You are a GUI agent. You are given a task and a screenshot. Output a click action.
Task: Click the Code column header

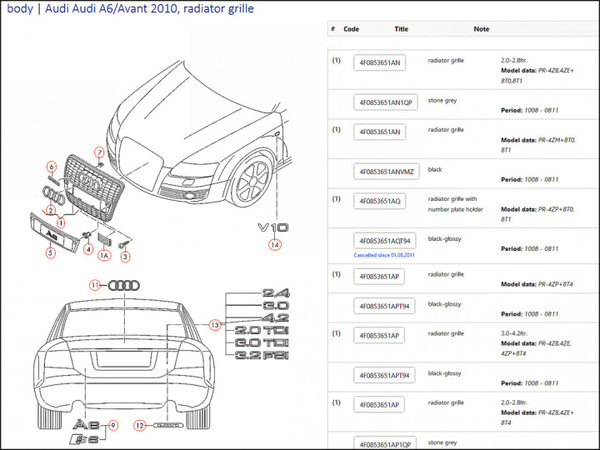[351, 30]
